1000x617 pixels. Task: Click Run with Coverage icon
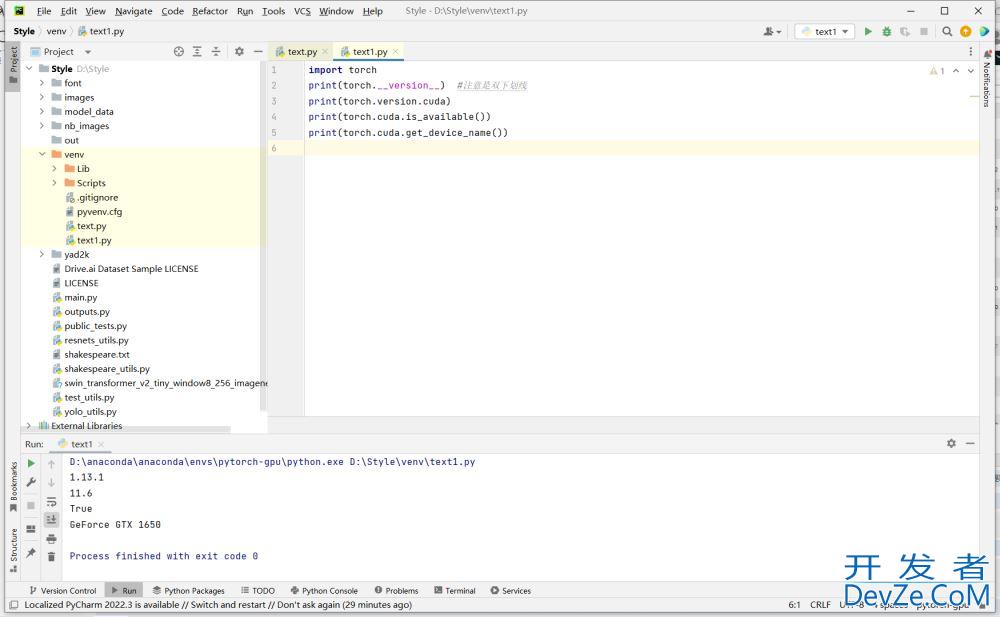[905, 31]
